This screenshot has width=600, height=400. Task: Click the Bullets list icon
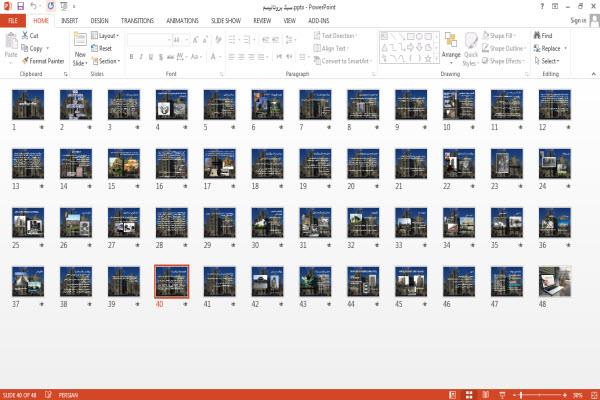[233, 40]
